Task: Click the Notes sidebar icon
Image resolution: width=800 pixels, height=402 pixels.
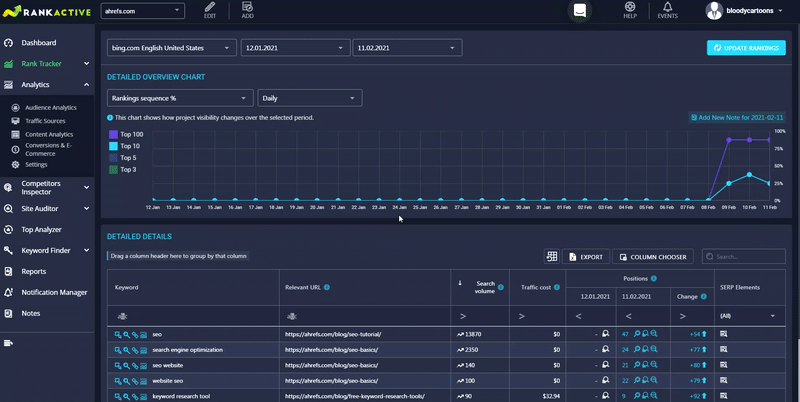Action: (x=9, y=313)
